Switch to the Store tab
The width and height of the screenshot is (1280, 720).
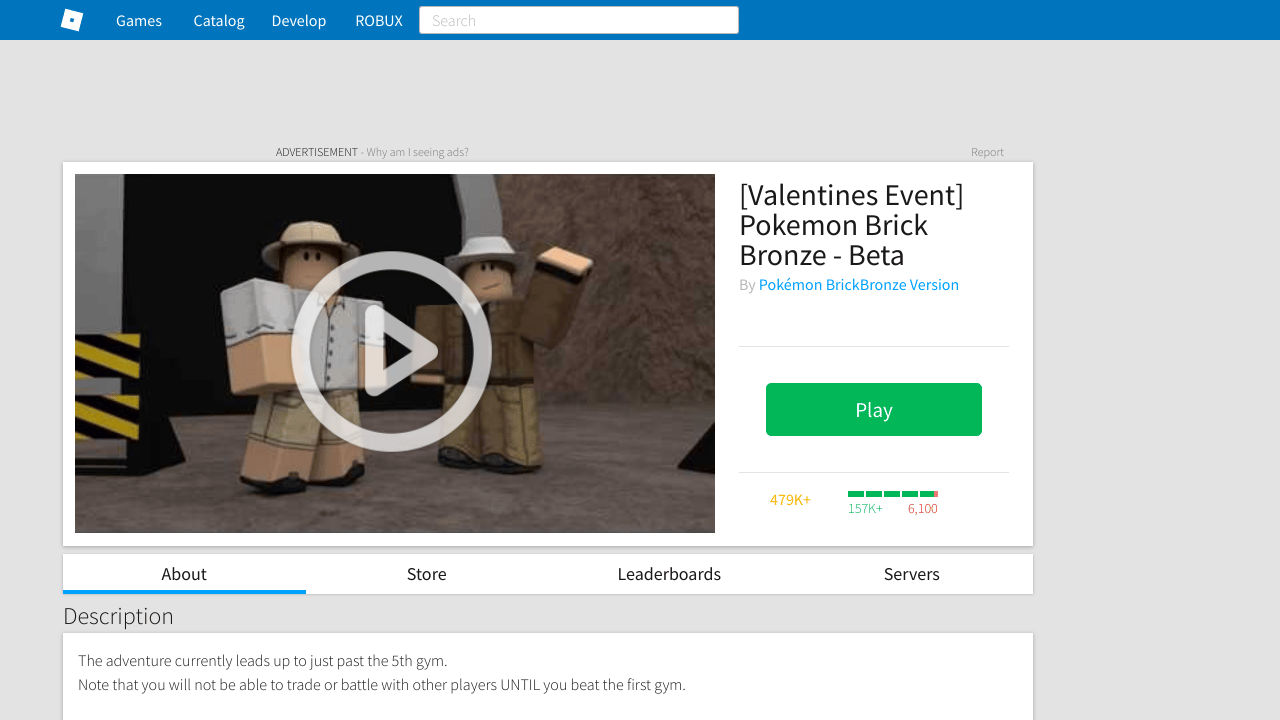pyautogui.click(x=427, y=574)
